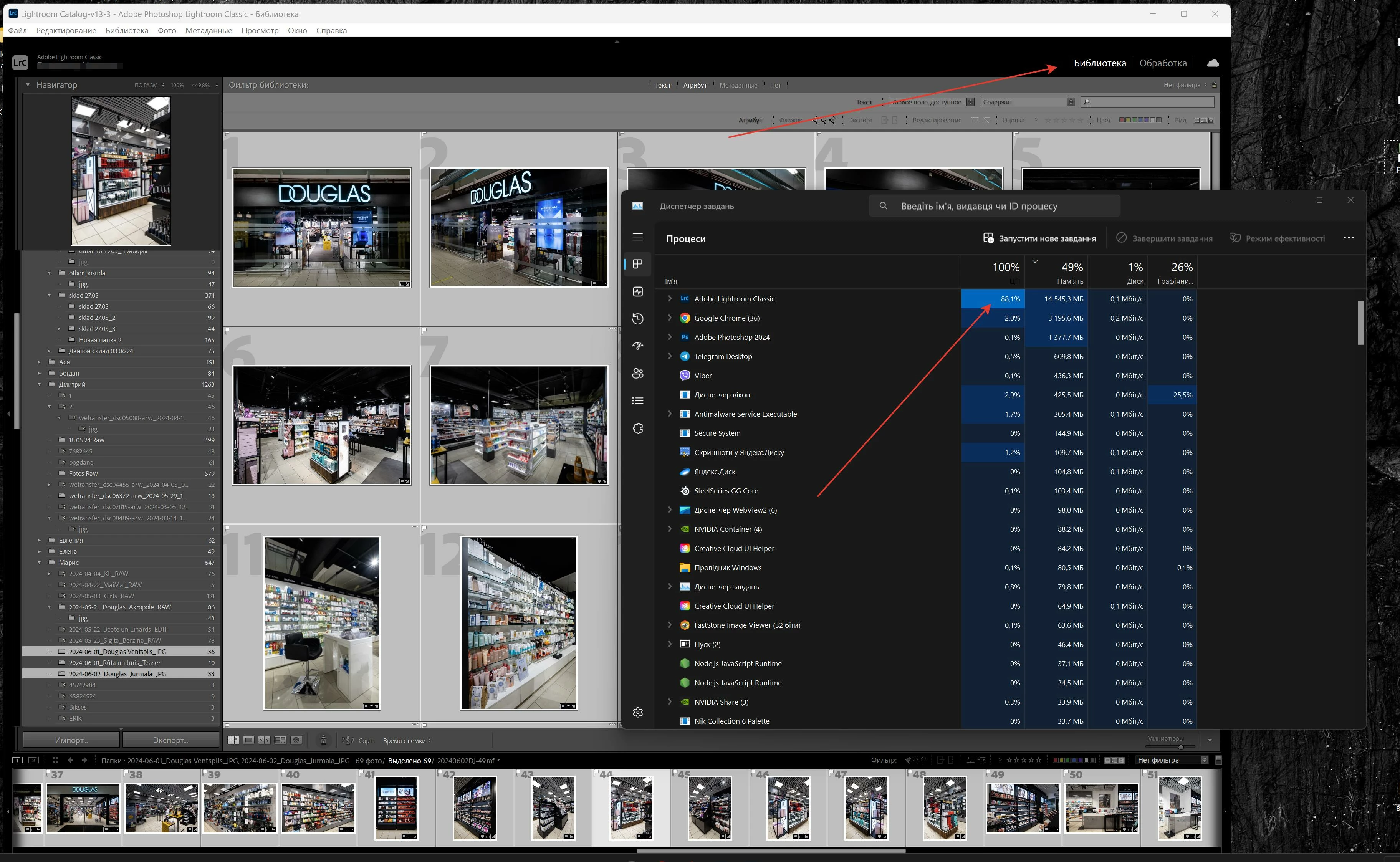Expand the Adobe Lightroom Classic process
Viewport: 1400px width, 862px height.
pos(670,299)
